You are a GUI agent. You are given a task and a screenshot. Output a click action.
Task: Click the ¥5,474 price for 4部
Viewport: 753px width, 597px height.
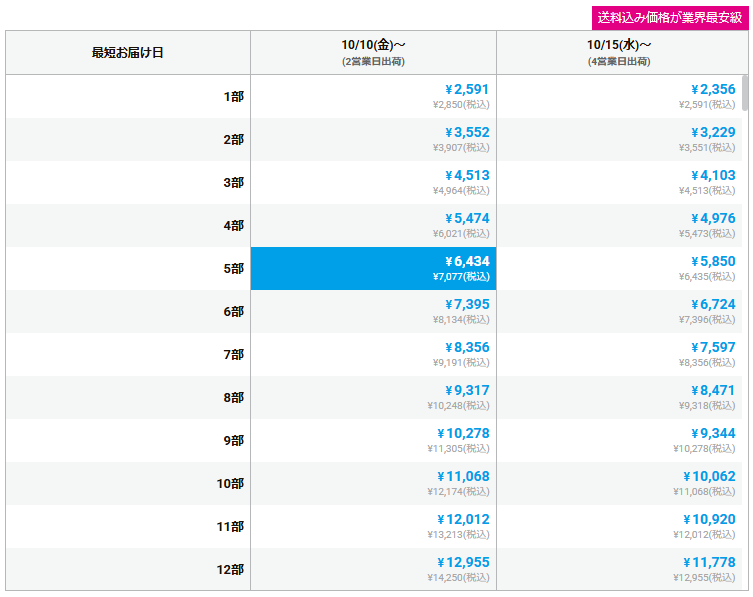373,225
